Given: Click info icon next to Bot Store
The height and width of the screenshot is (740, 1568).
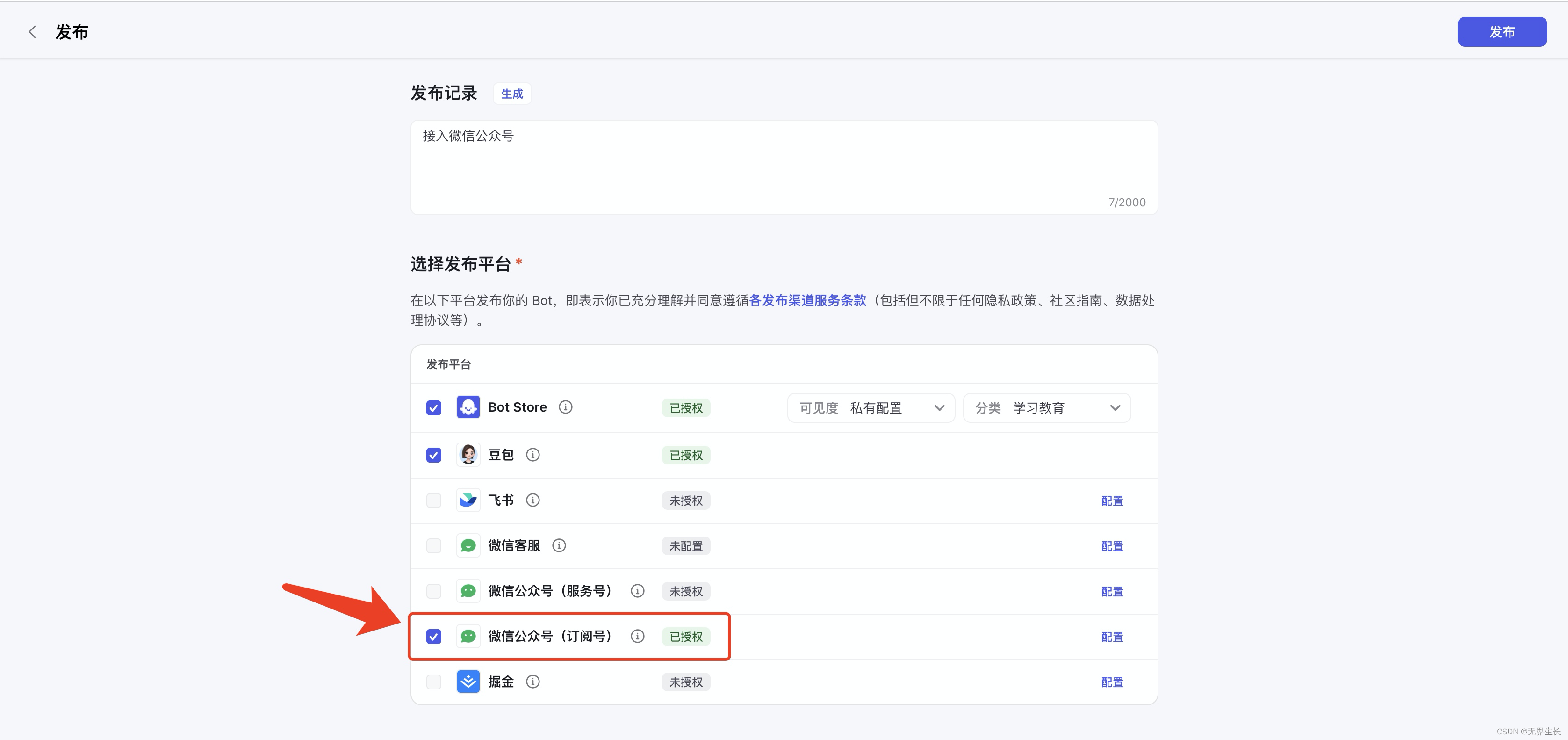Looking at the screenshot, I should (566, 407).
